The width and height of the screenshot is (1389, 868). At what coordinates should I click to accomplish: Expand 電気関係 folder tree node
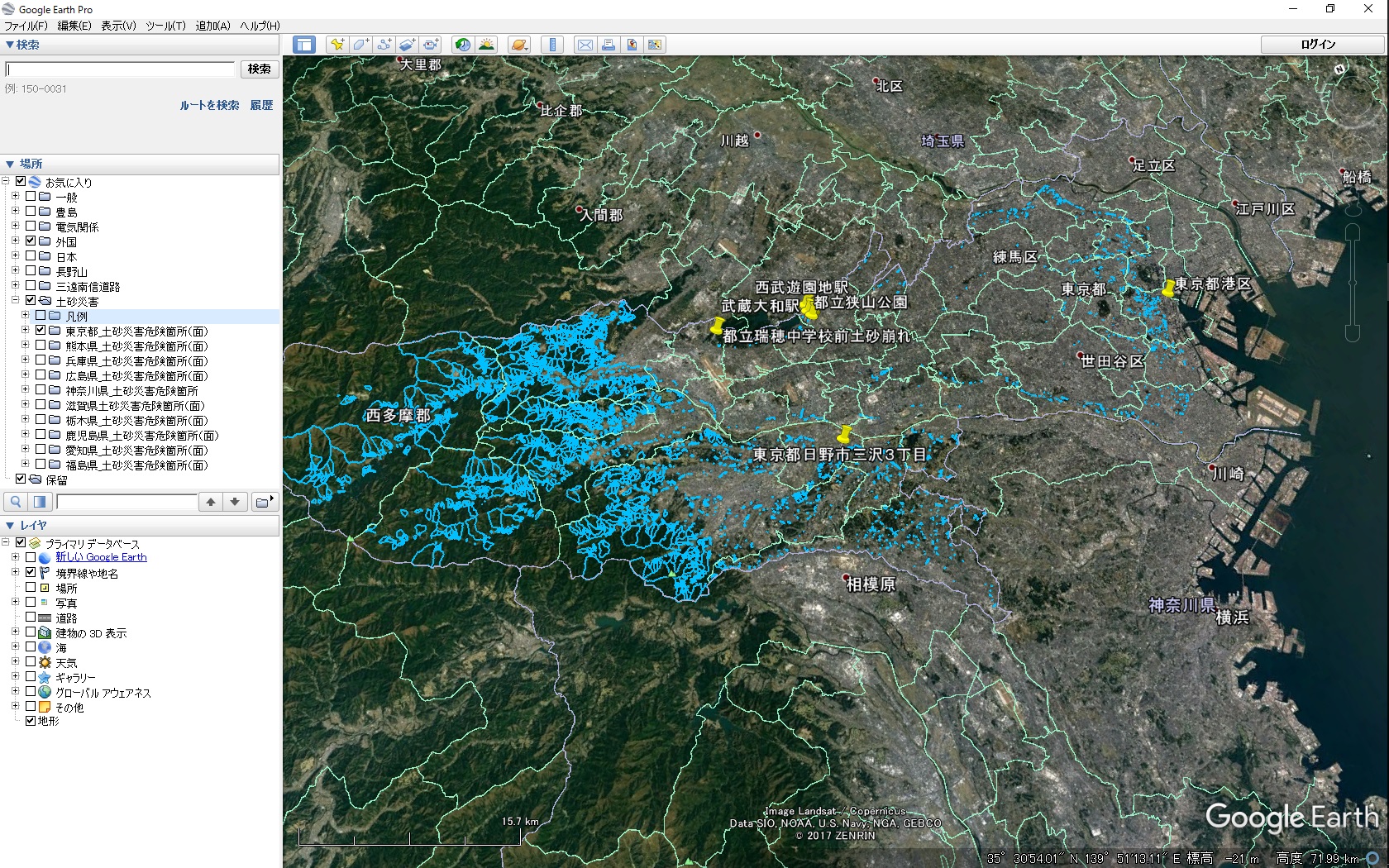pyautogui.click(x=15, y=227)
